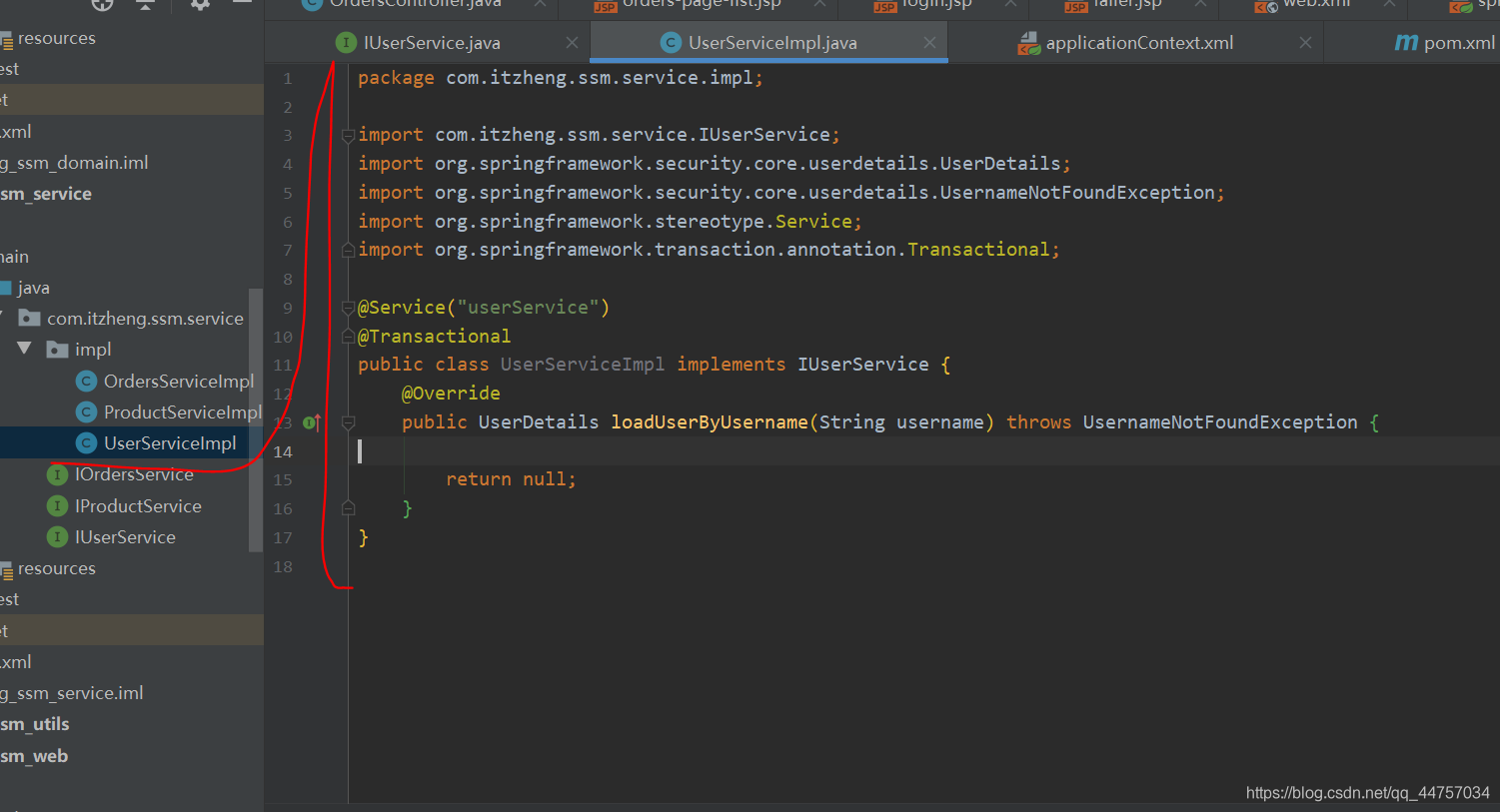The height and width of the screenshot is (812, 1500).
Task: Click the ProductServiceImpl class icon
Action: coord(87,412)
